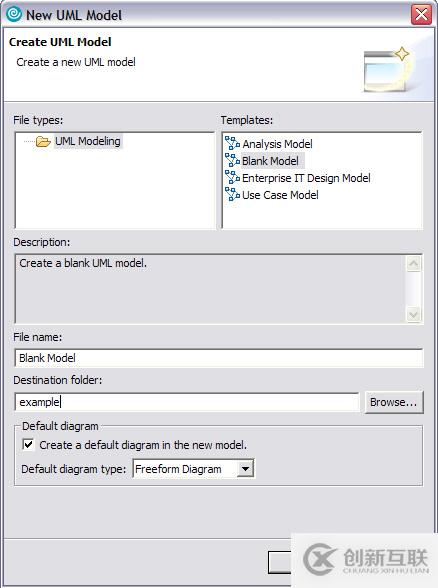Viewport: 438px width, 588px height.
Task: Click the Use Case Model icon
Action: (x=232, y=194)
